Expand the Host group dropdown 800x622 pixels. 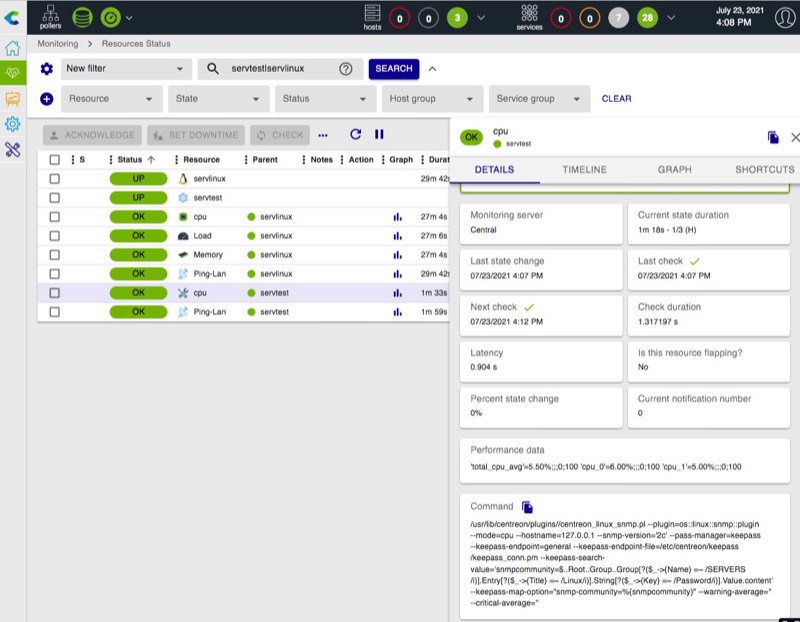[x=432, y=99]
